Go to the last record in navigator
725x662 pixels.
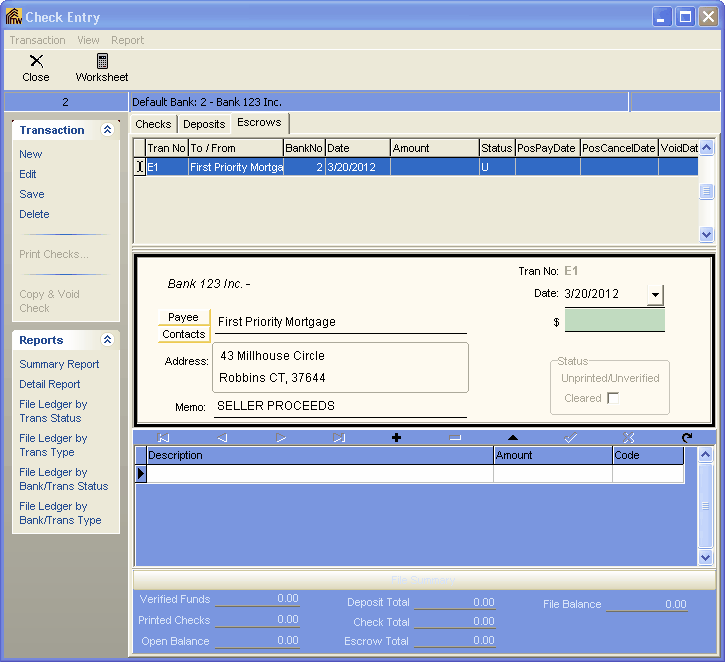point(339,438)
